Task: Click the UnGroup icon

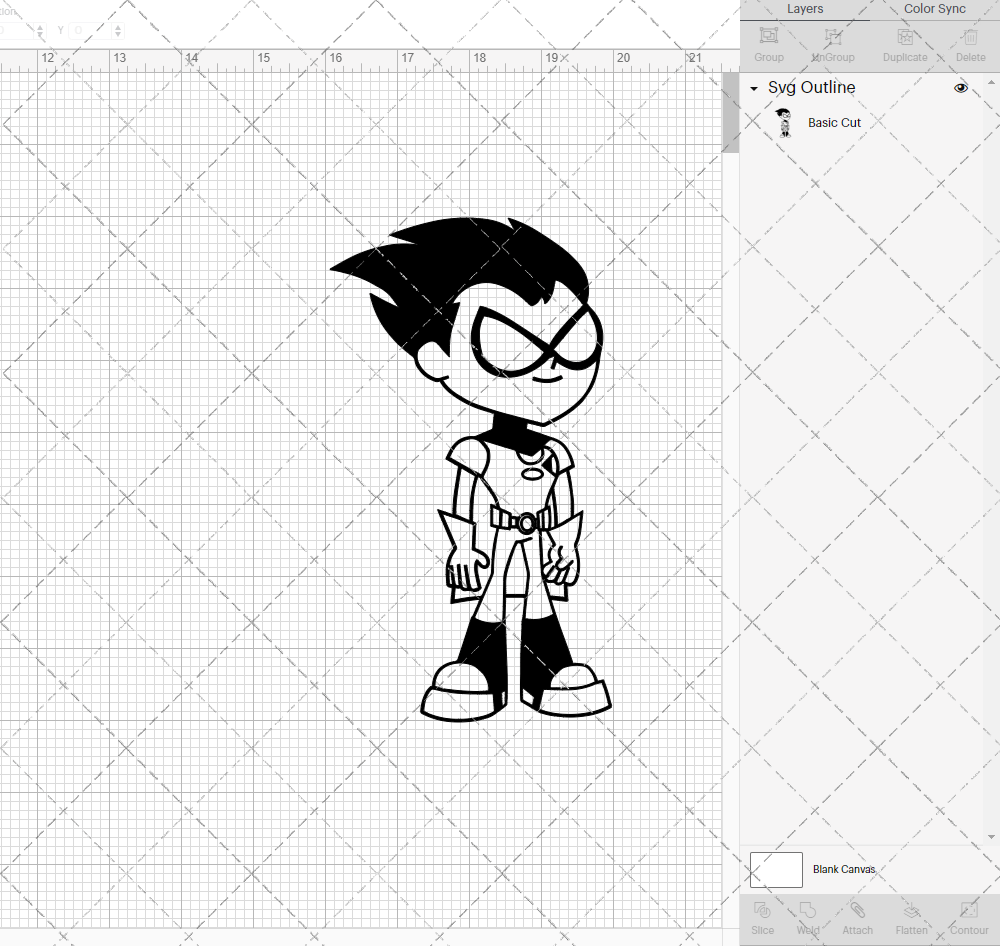Action: point(832,42)
